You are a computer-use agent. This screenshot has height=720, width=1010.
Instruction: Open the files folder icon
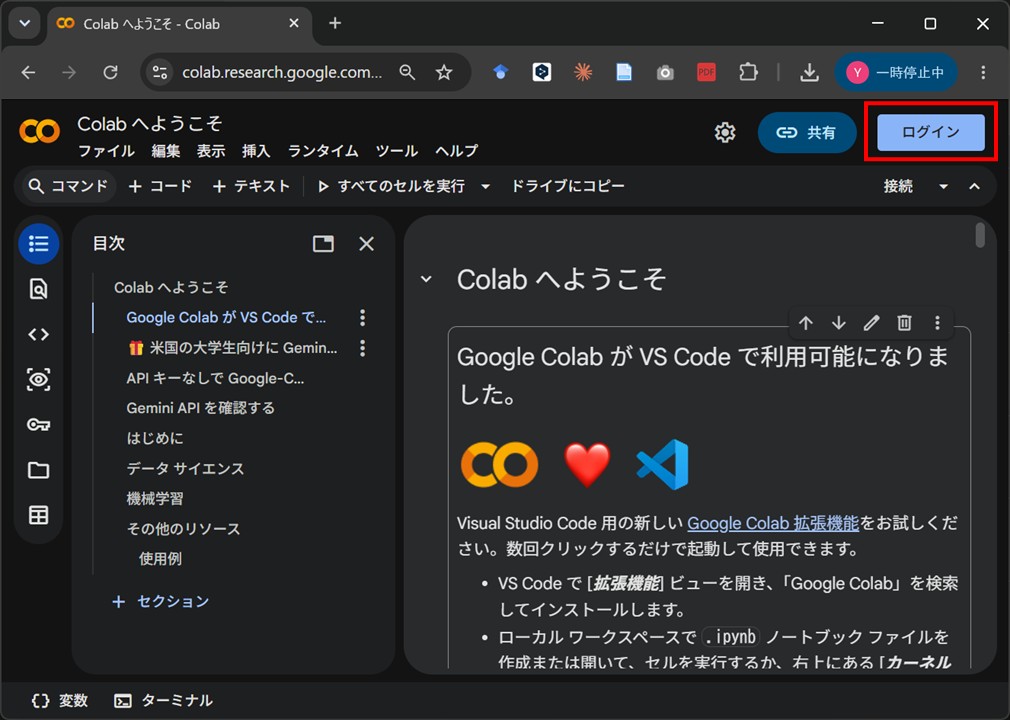click(x=39, y=470)
